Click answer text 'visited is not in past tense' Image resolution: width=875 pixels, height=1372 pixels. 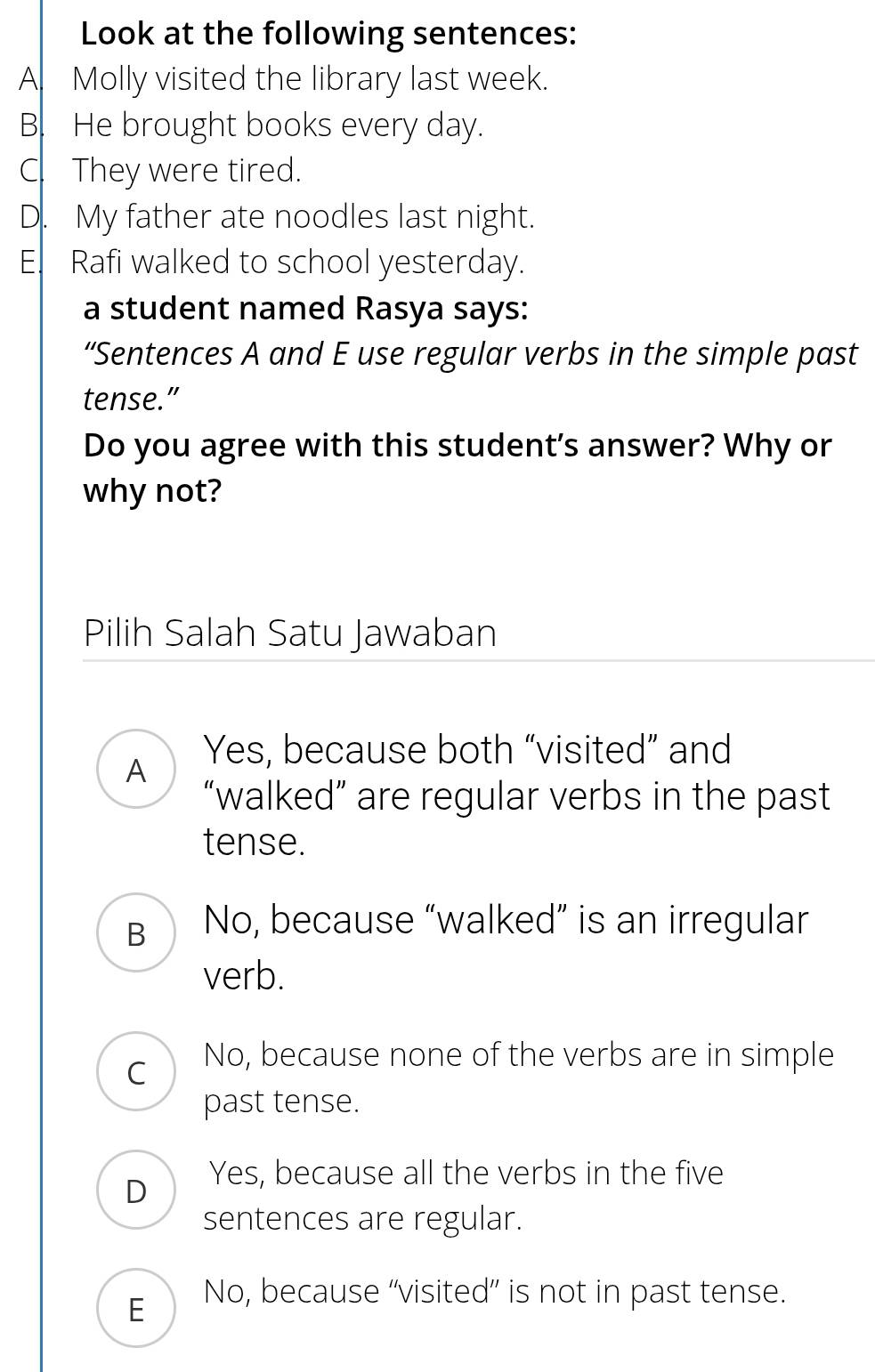[x=495, y=1291]
